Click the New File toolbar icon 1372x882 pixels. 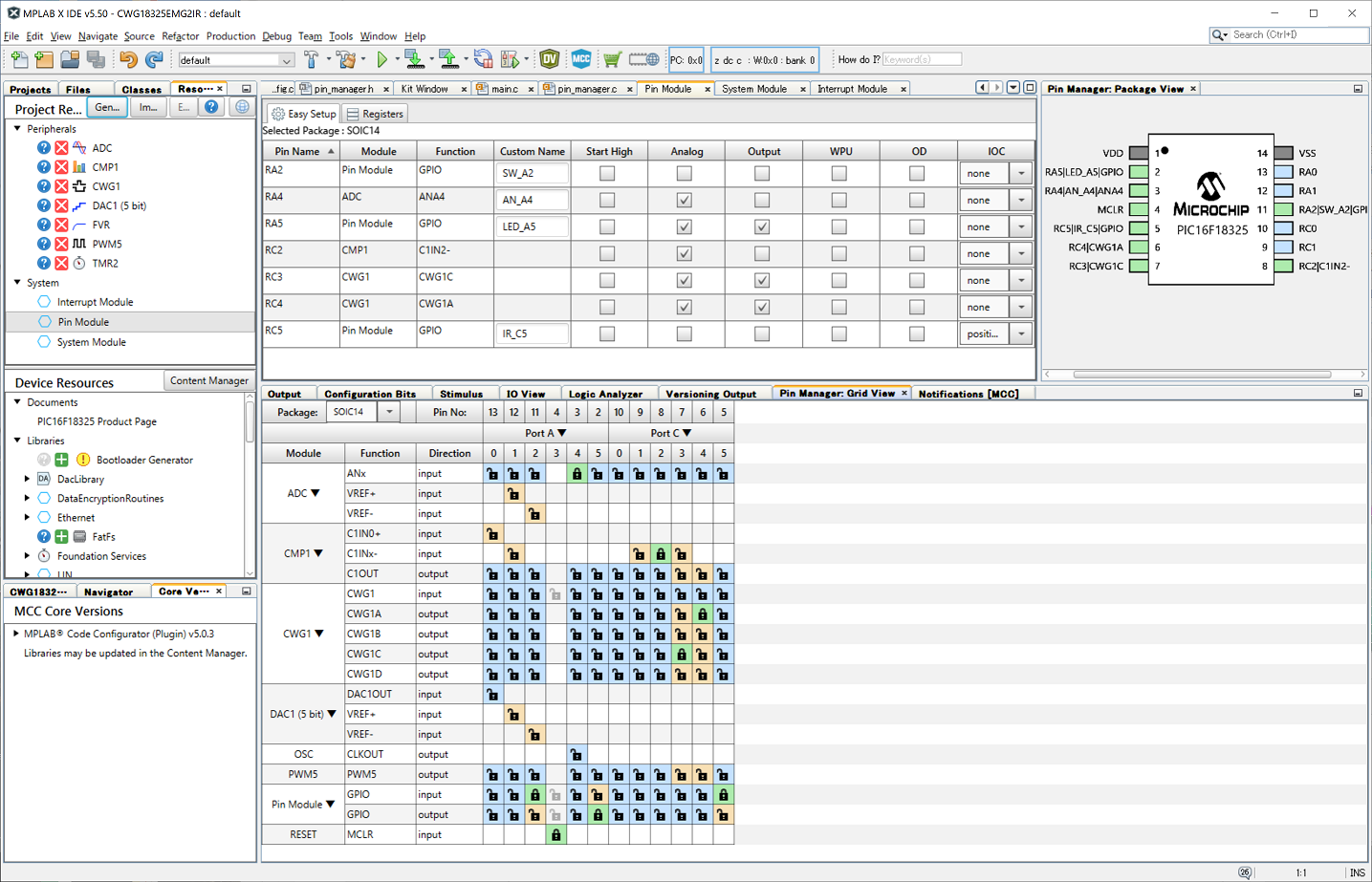[x=19, y=59]
